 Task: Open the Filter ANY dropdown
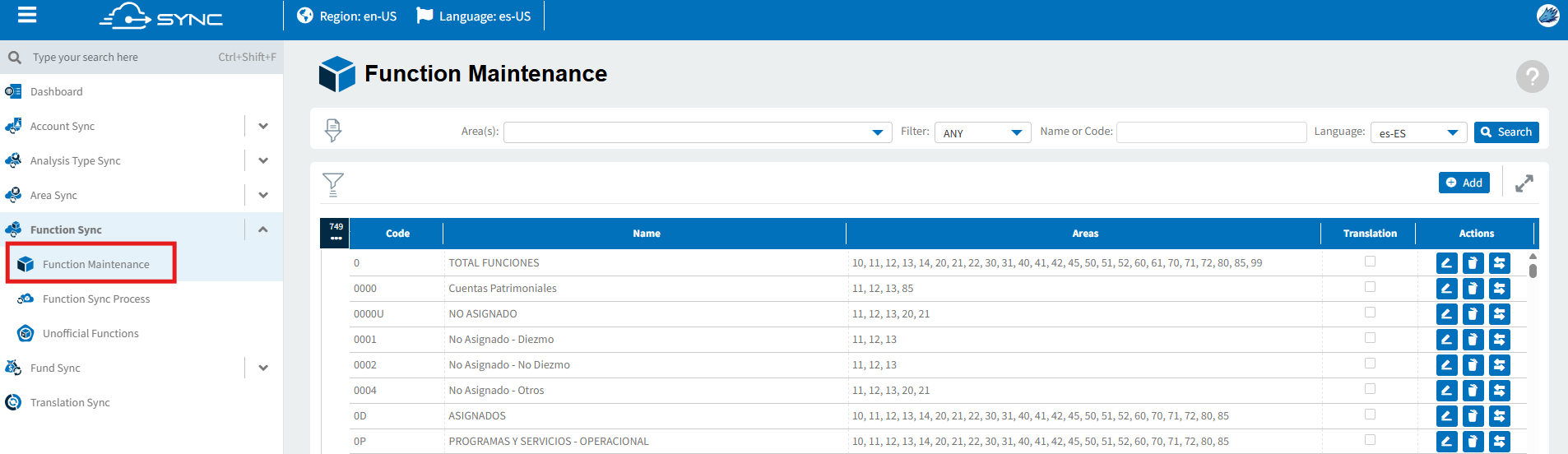[982, 132]
